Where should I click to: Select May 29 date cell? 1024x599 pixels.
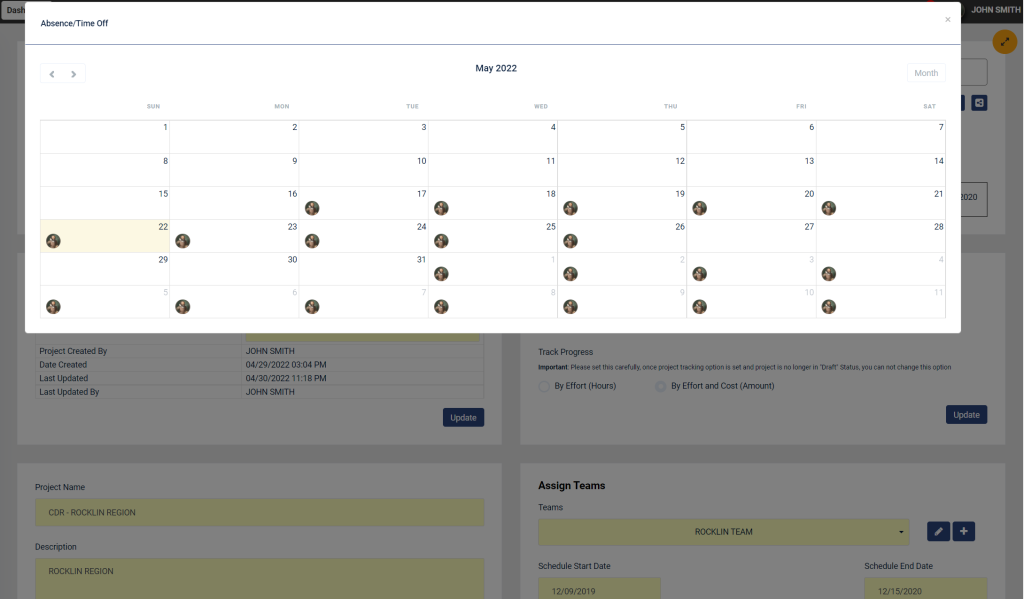(105, 268)
